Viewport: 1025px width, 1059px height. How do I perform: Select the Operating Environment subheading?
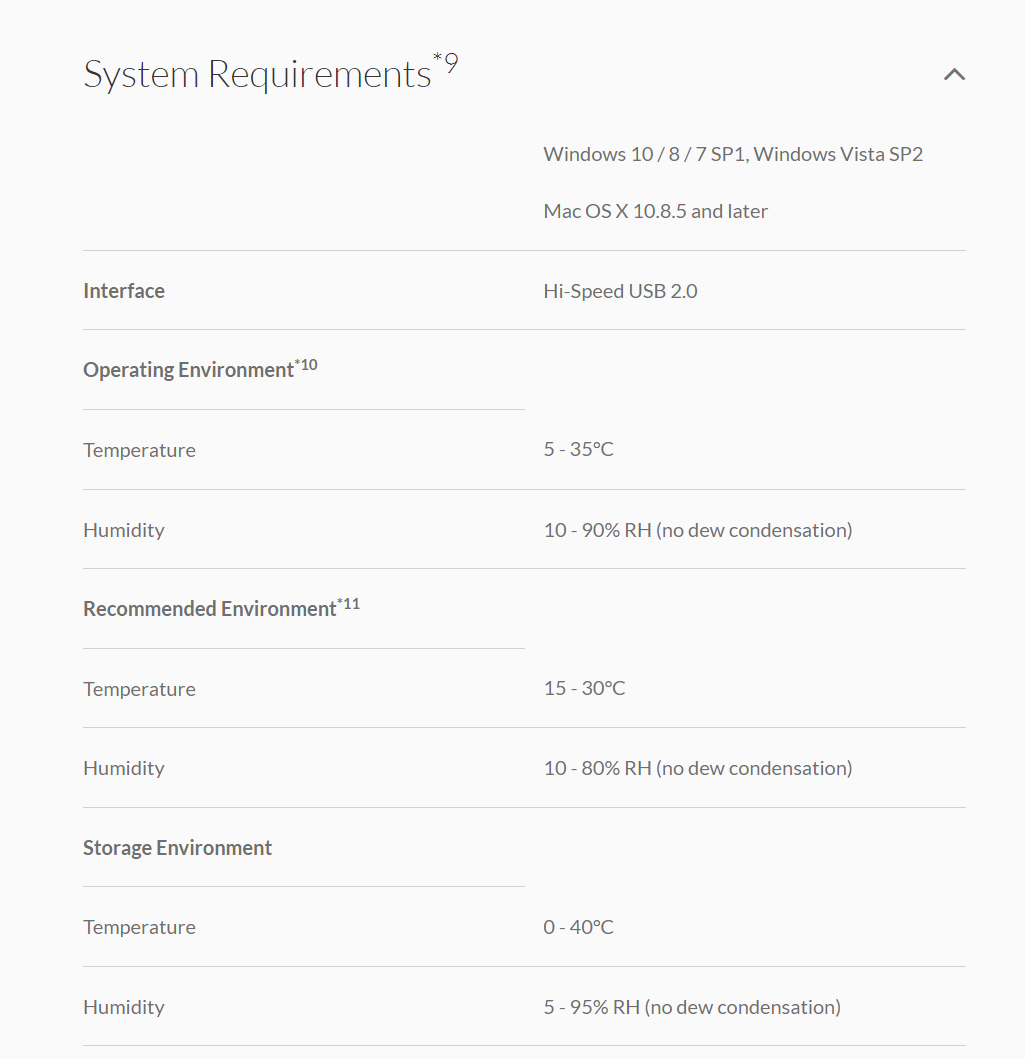188,370
